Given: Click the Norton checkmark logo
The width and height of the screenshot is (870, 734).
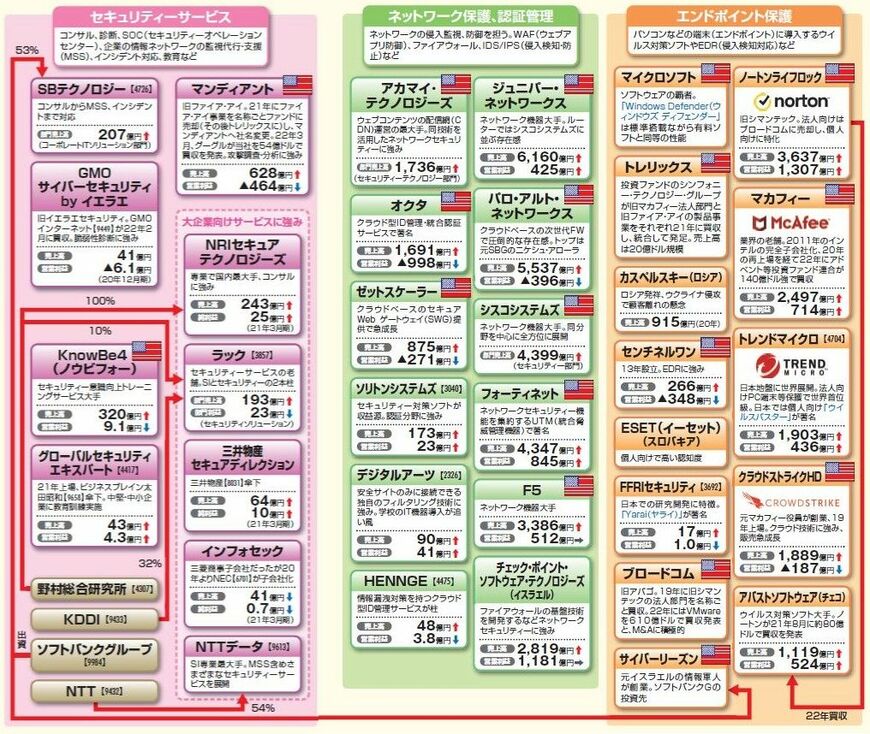Looking at the screenshot, I should (792, 101).
